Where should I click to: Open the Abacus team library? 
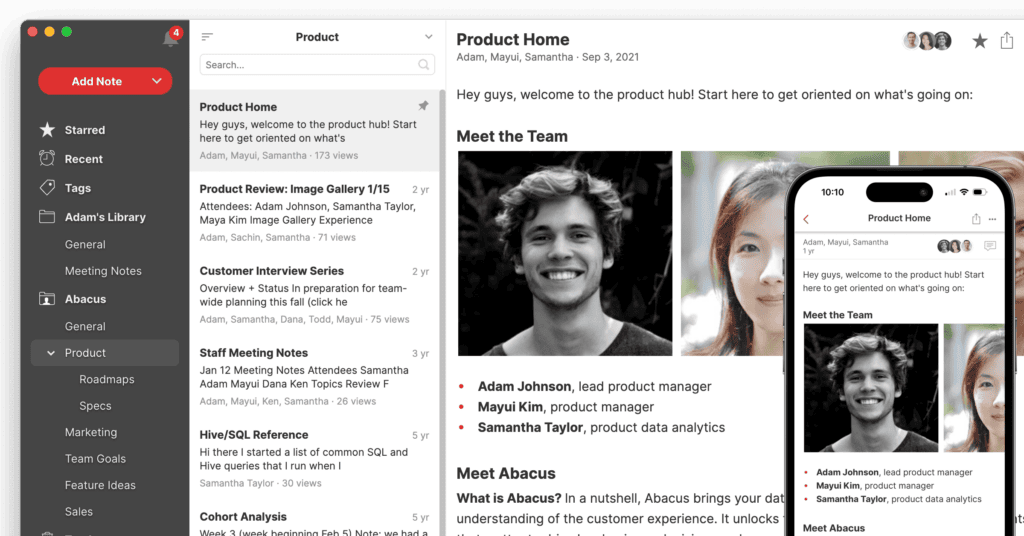point(85,299)
